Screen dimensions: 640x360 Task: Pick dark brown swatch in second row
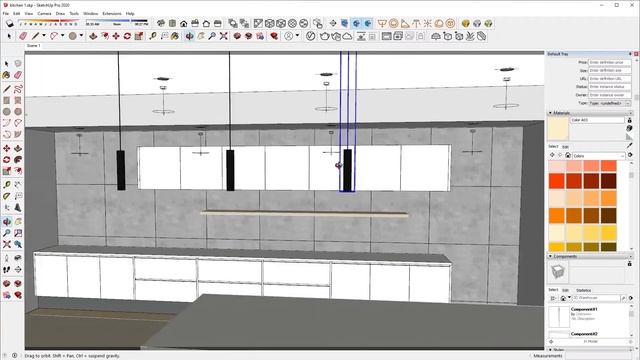[609, 181]
